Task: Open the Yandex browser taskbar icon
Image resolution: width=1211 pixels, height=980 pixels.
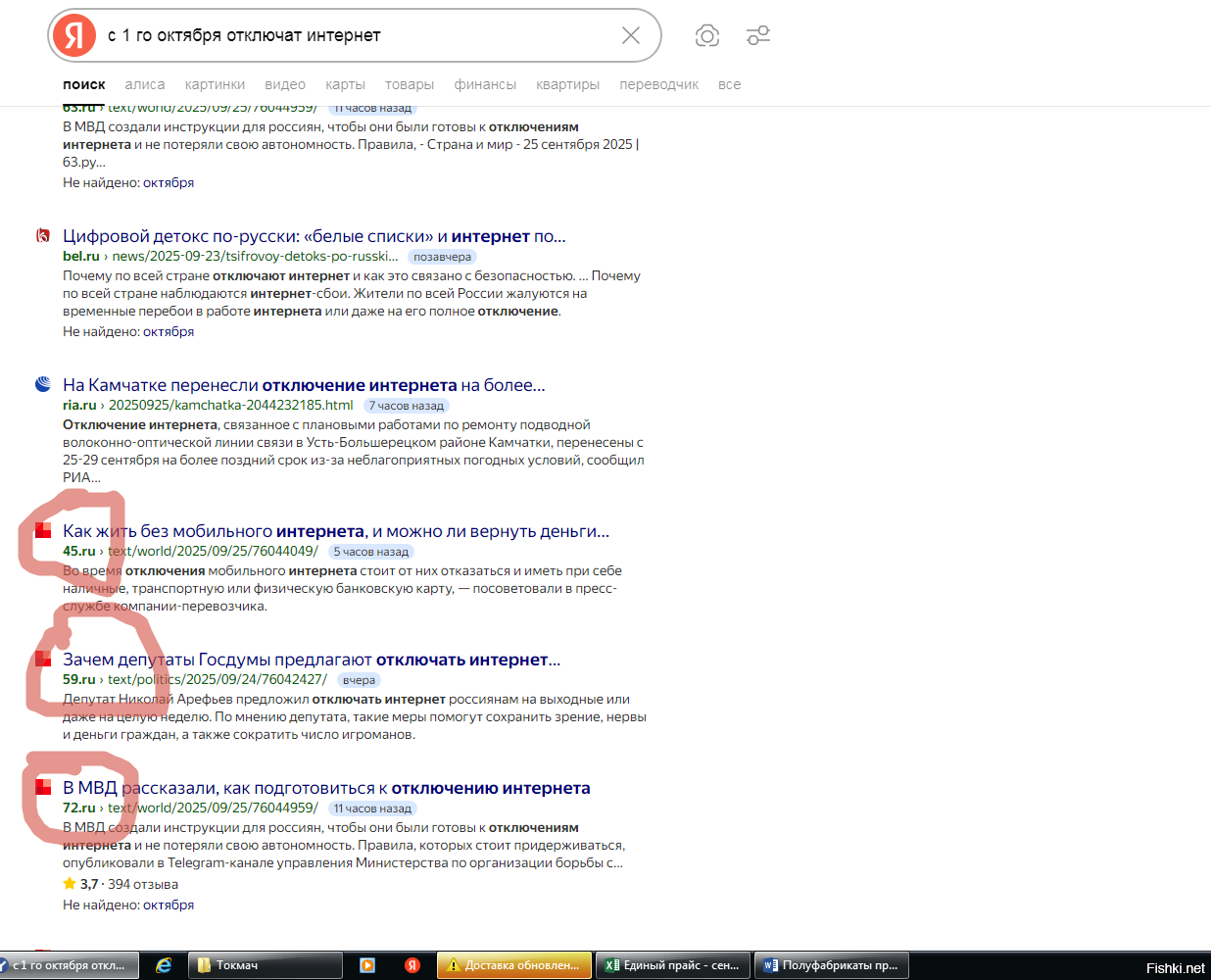Action: pos(412,965)
